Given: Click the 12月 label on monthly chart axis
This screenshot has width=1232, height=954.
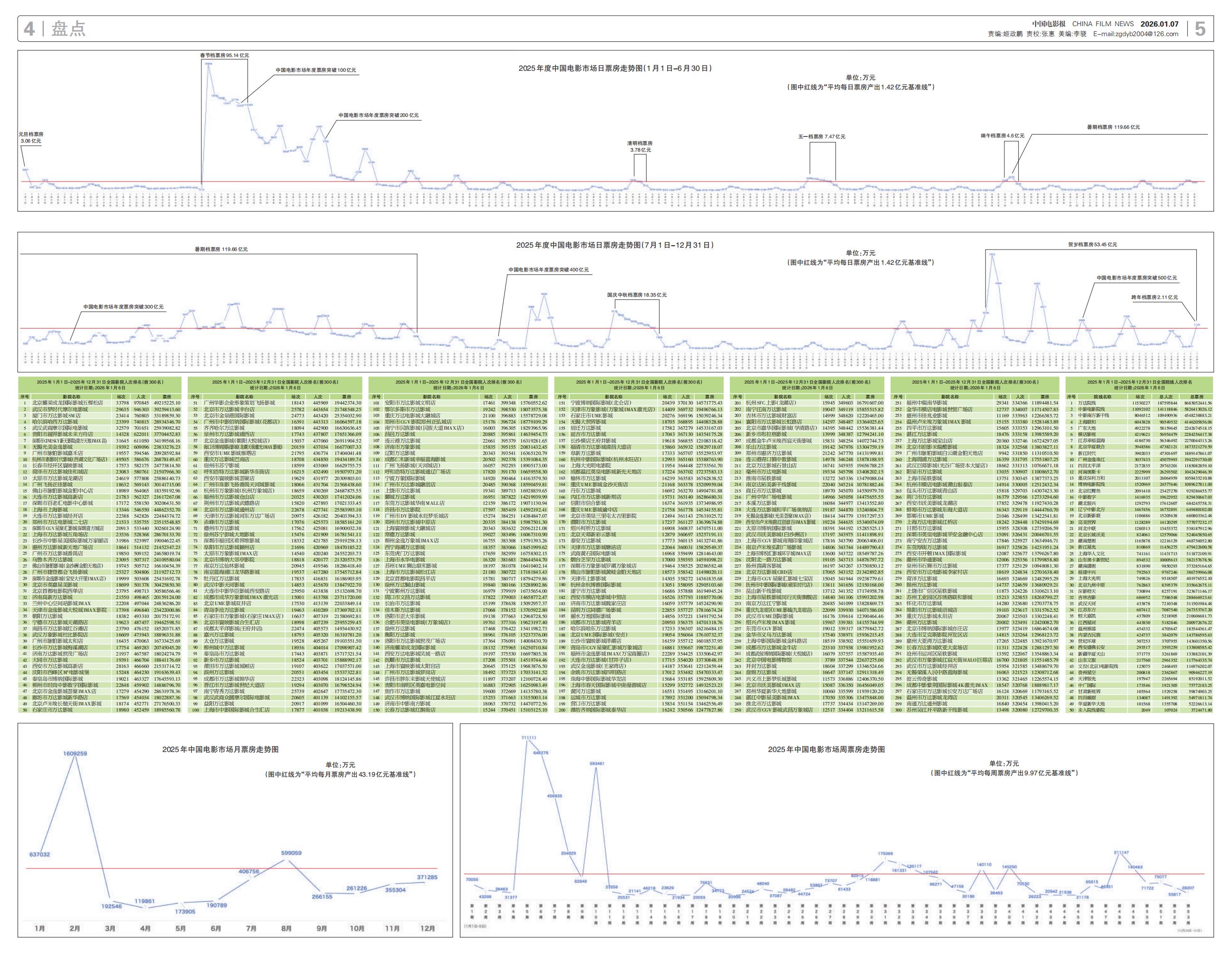Looking at the screenshot, I should [428, 928].
